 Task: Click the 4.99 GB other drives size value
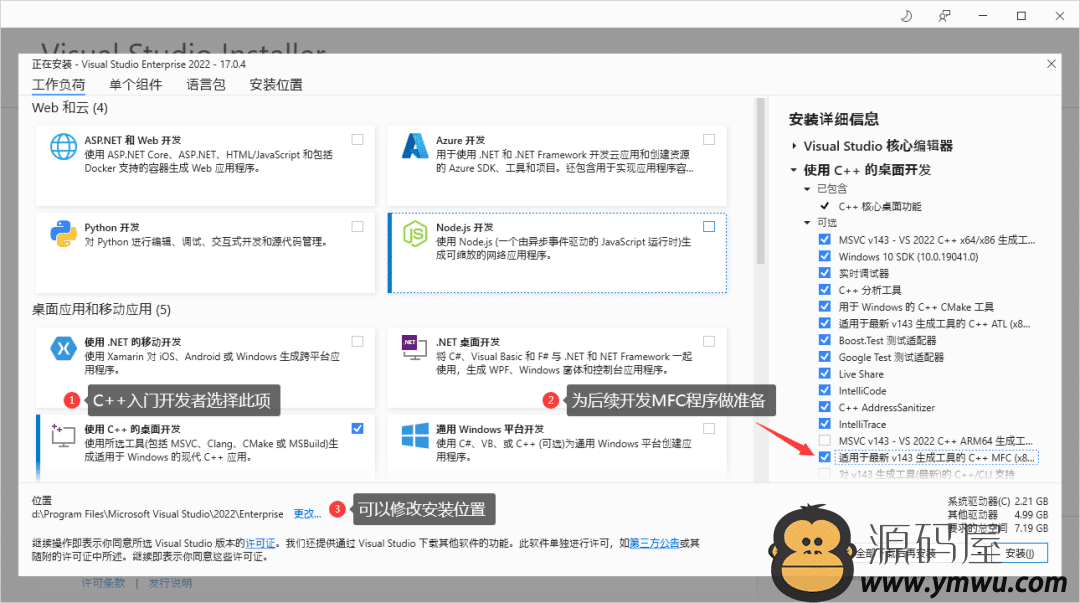tap(1031, 515)
